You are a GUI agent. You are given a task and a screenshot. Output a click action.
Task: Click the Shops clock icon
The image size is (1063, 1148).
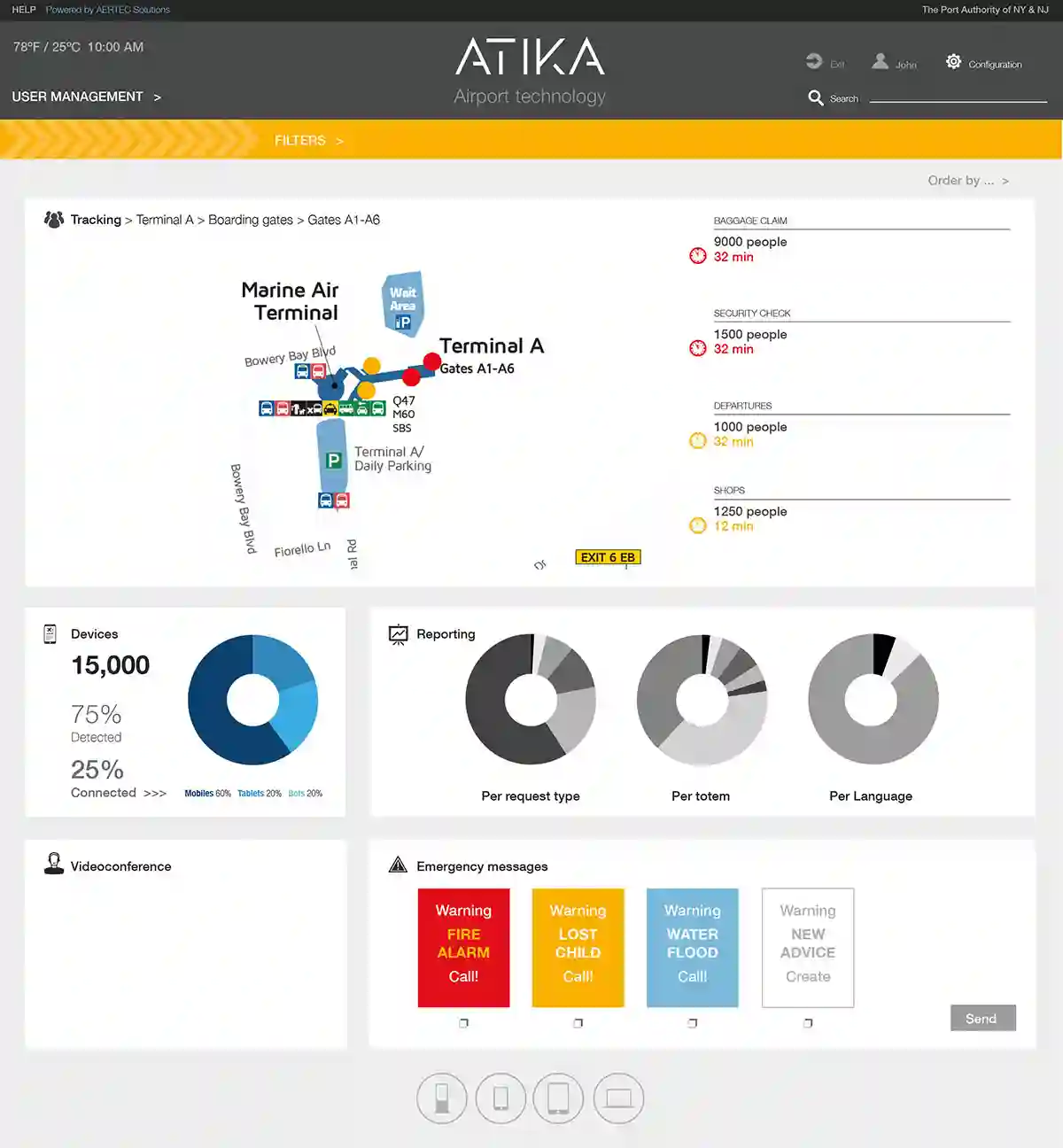pyautogui.click(x=698, y=525)
